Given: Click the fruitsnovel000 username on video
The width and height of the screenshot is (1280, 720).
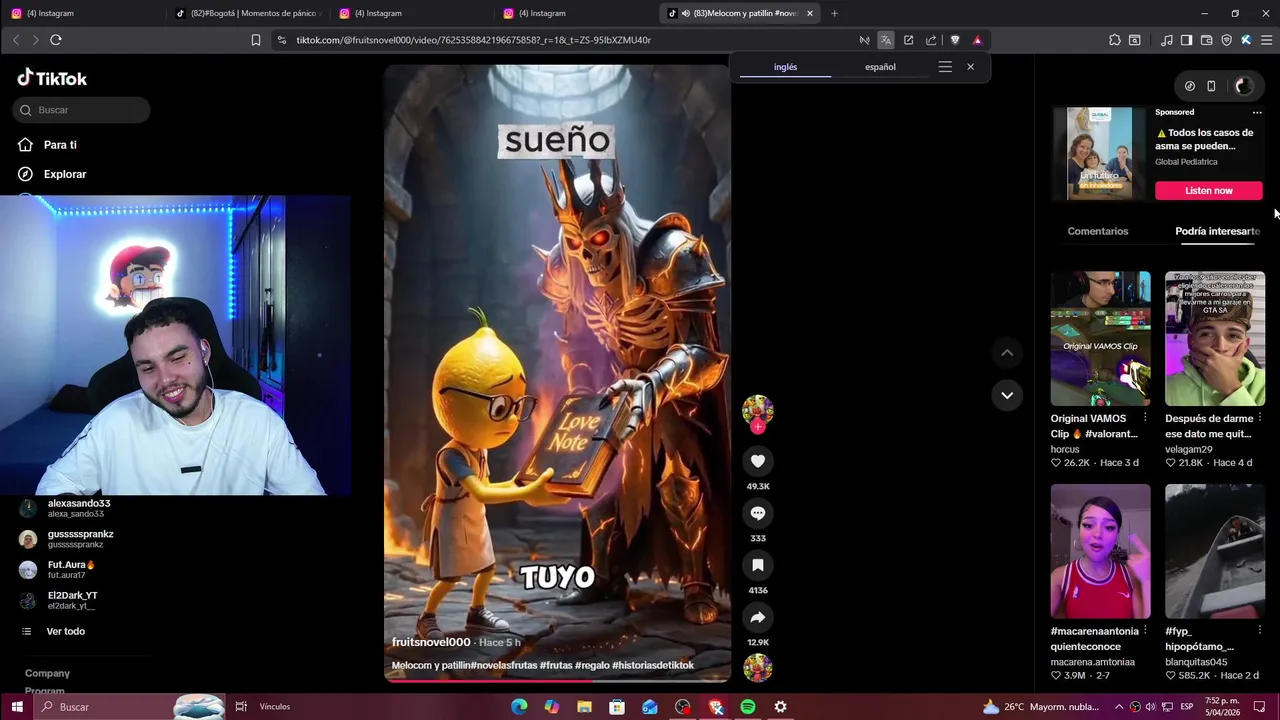Looking at the screenshot, I should point(431,642).
